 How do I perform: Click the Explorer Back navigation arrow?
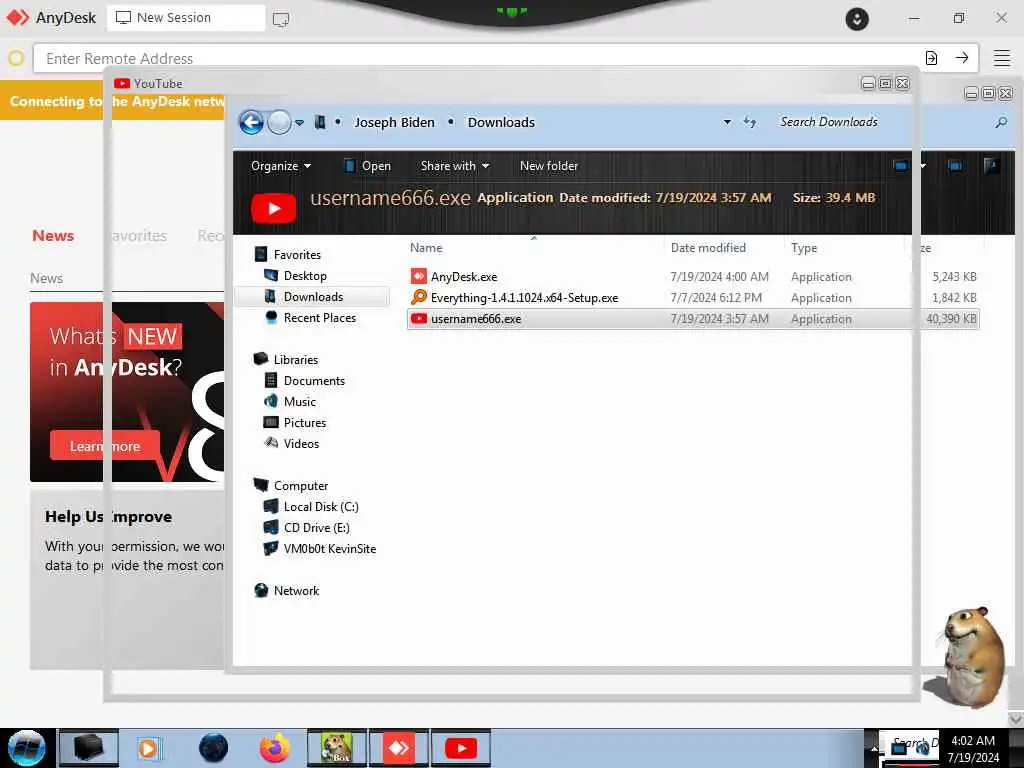tap(251, 122)
